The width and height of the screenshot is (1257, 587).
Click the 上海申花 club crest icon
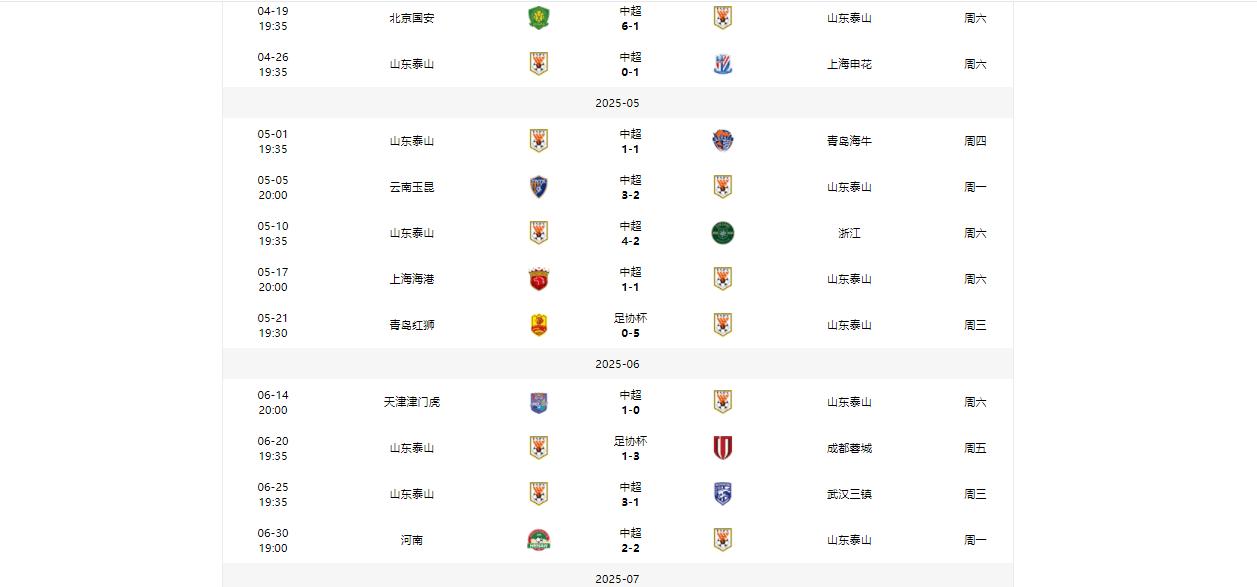pyautogui.click(x=723, y=64)
